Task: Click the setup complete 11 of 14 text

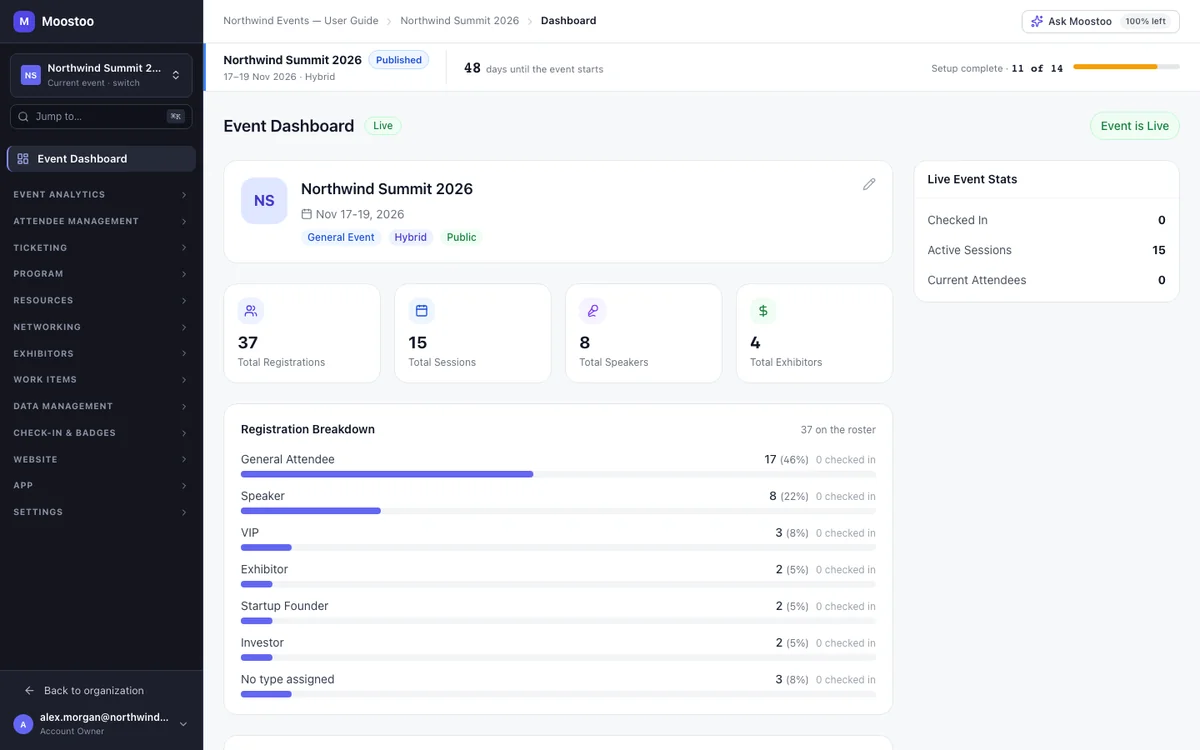Action: coord(997,68)
